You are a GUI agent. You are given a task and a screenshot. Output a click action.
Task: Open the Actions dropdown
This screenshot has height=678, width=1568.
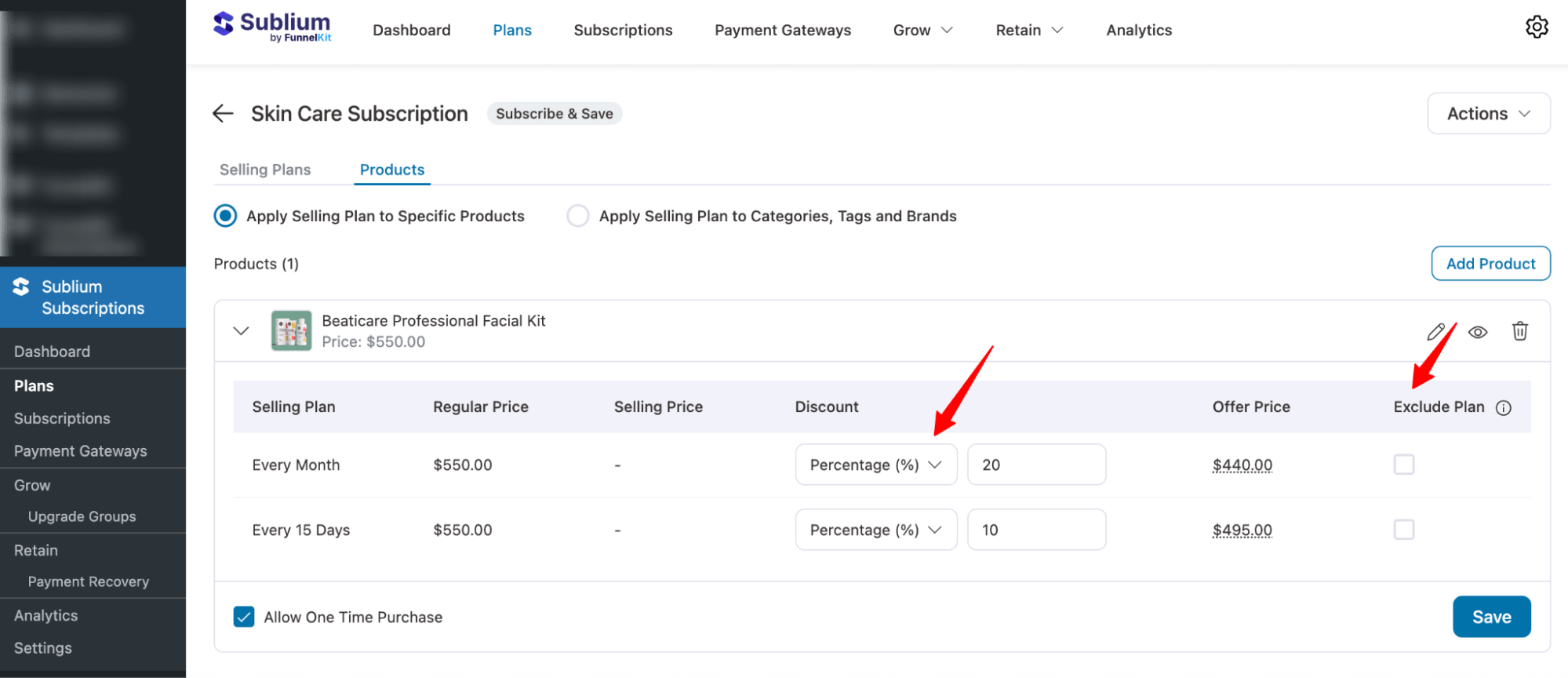1488,114
